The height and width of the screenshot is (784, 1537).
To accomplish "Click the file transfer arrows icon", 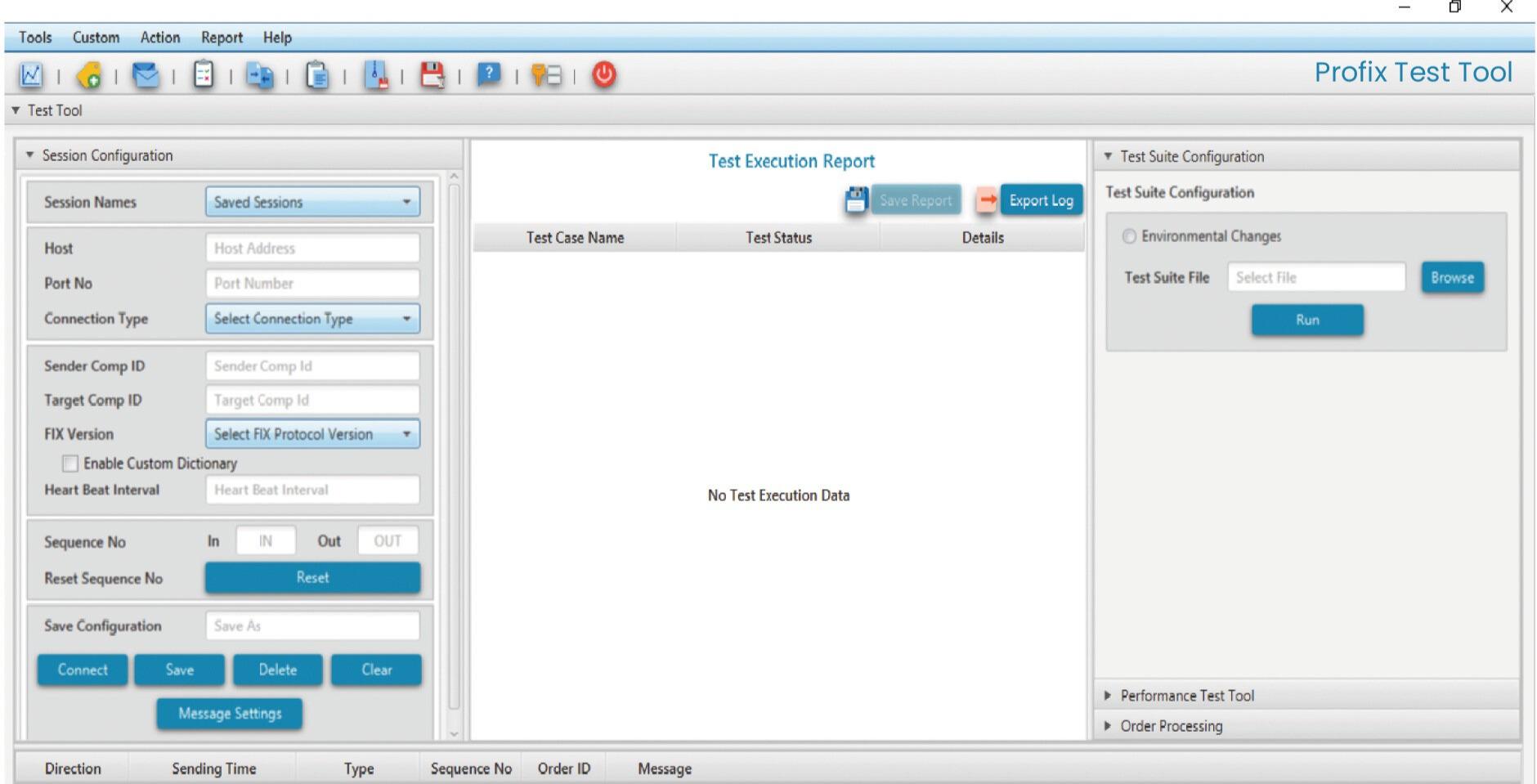I will (260, 75).
